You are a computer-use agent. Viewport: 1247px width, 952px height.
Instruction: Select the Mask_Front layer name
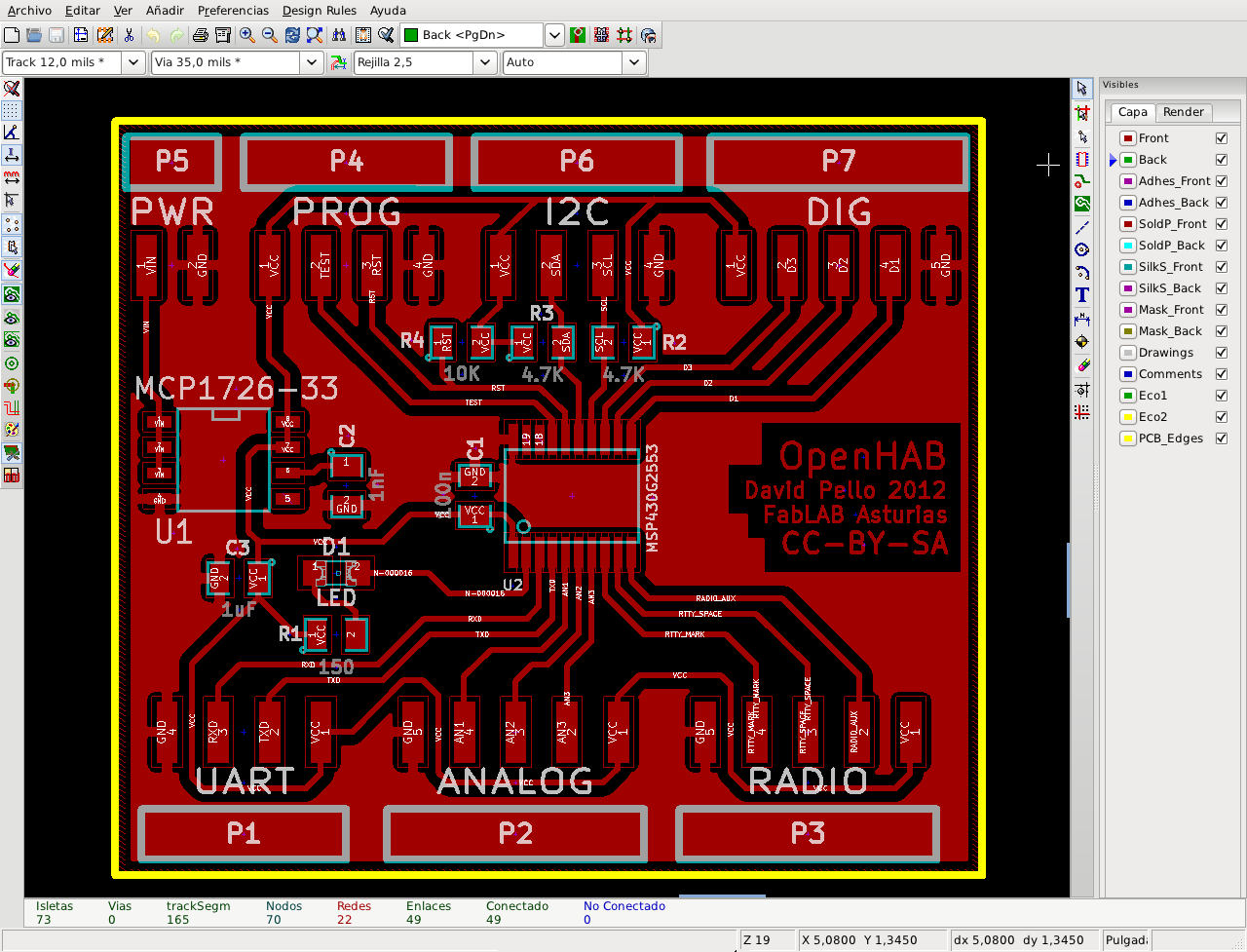(1171, 310)
